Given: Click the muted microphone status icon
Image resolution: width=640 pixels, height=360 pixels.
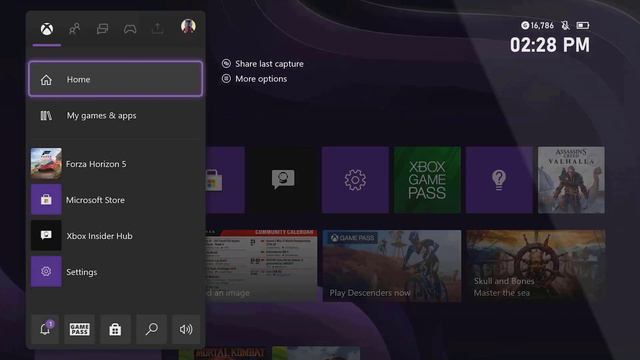Looking at the screenshot, I should [565, 25].
